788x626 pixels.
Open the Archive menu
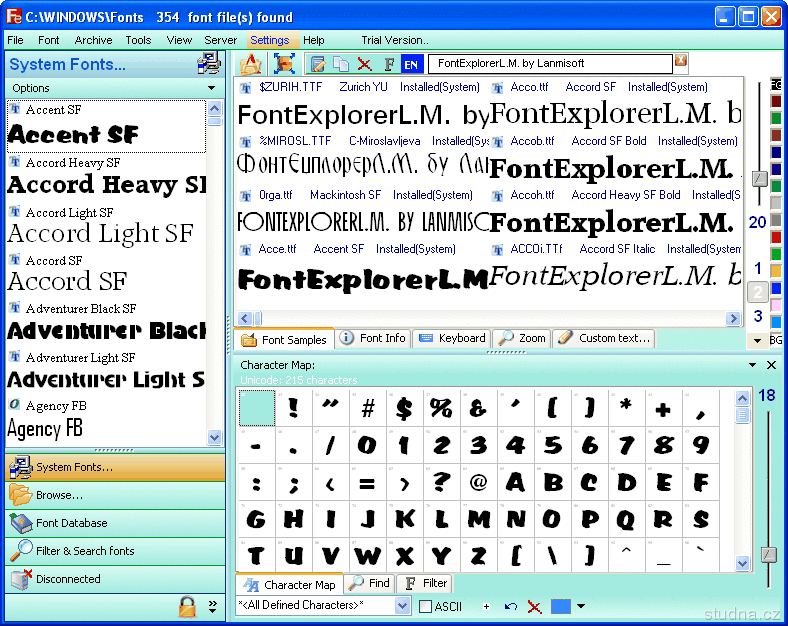click(93, 40)
